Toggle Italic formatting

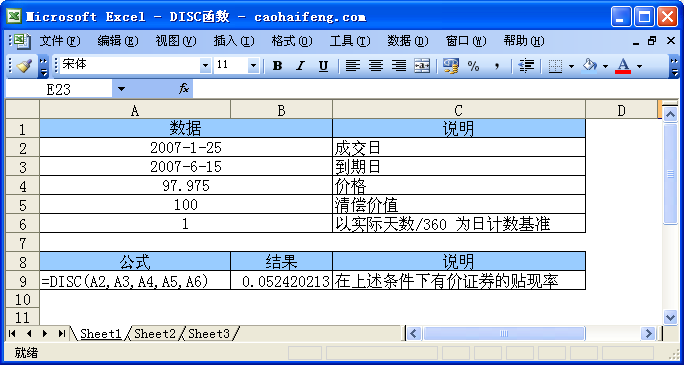[x=300, y=66]
